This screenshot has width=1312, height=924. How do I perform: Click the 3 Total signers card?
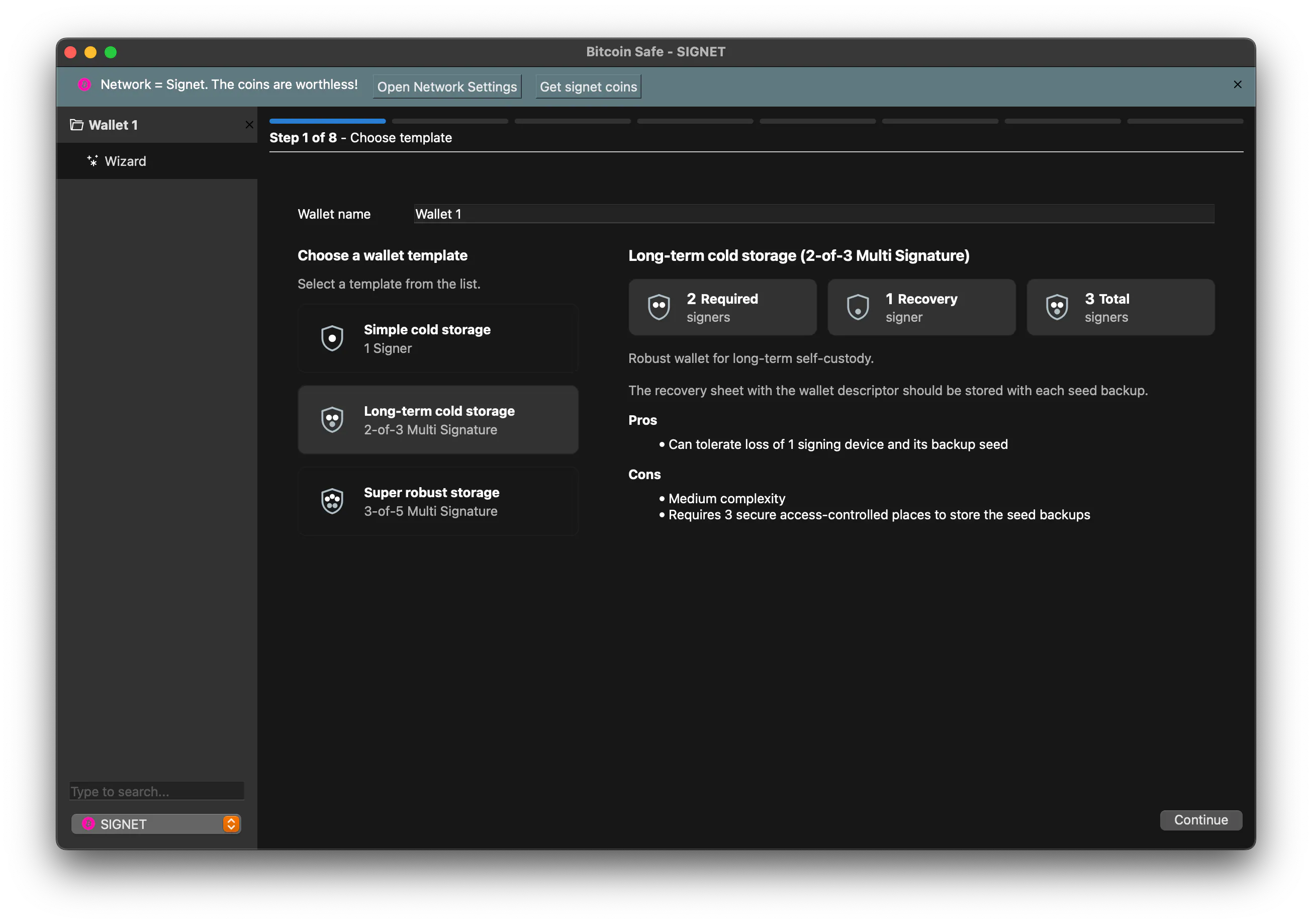click(1120, 307)
